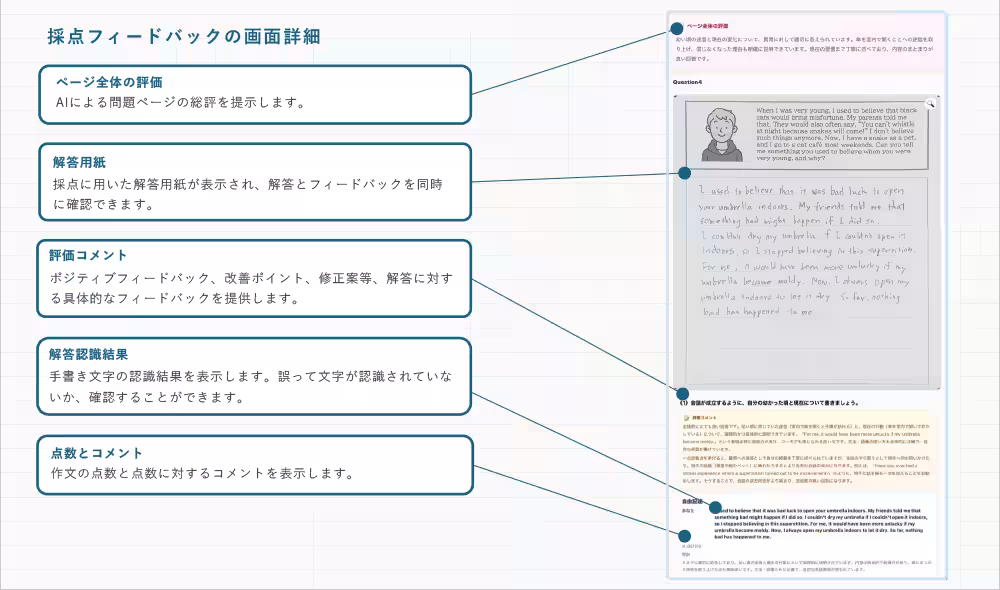Click the red ページ全体の評価 heading in the pink panel

point(707,26)
